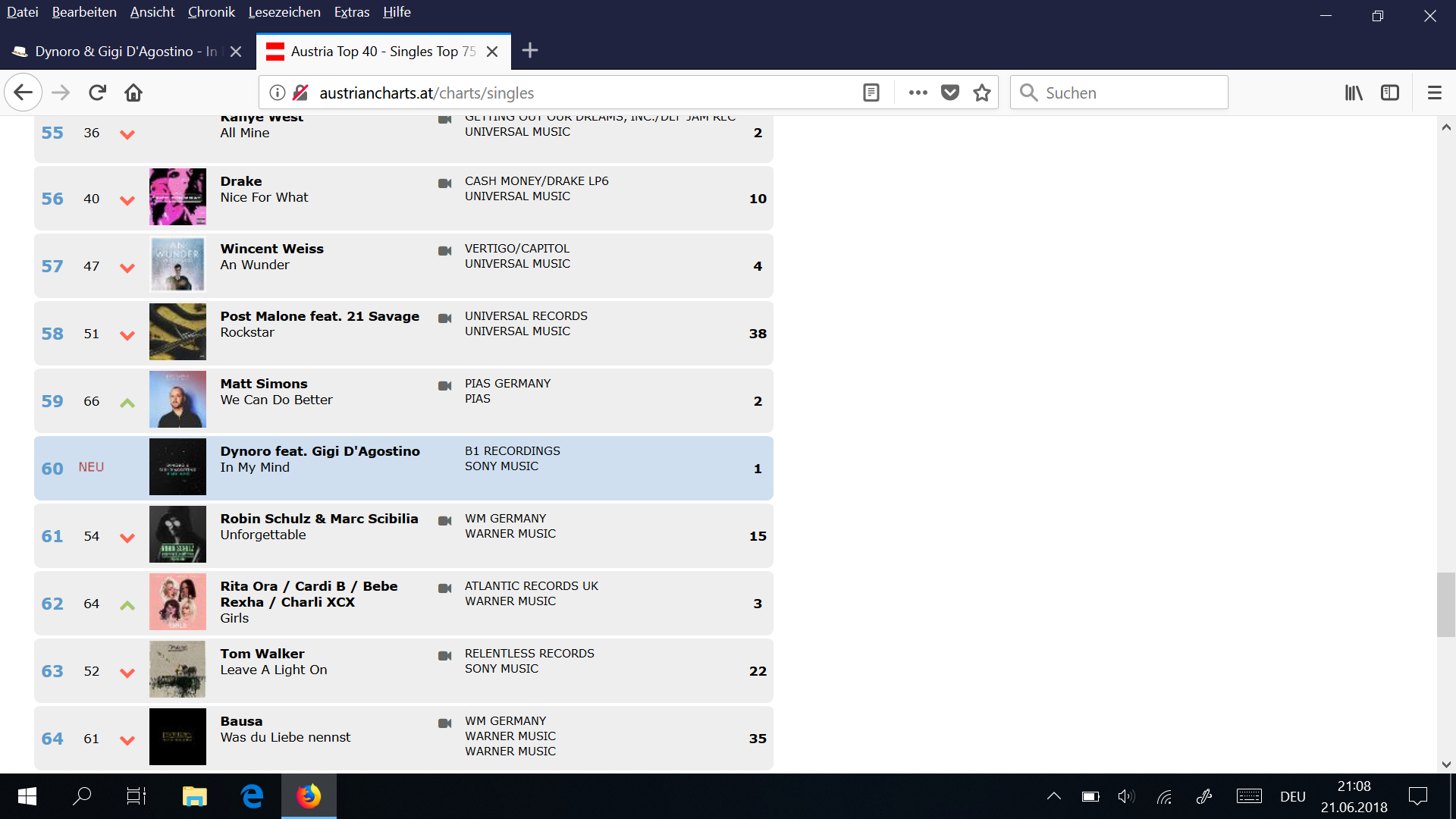
Task: Open An Wunder cover thumbnail
Action: 177,265
